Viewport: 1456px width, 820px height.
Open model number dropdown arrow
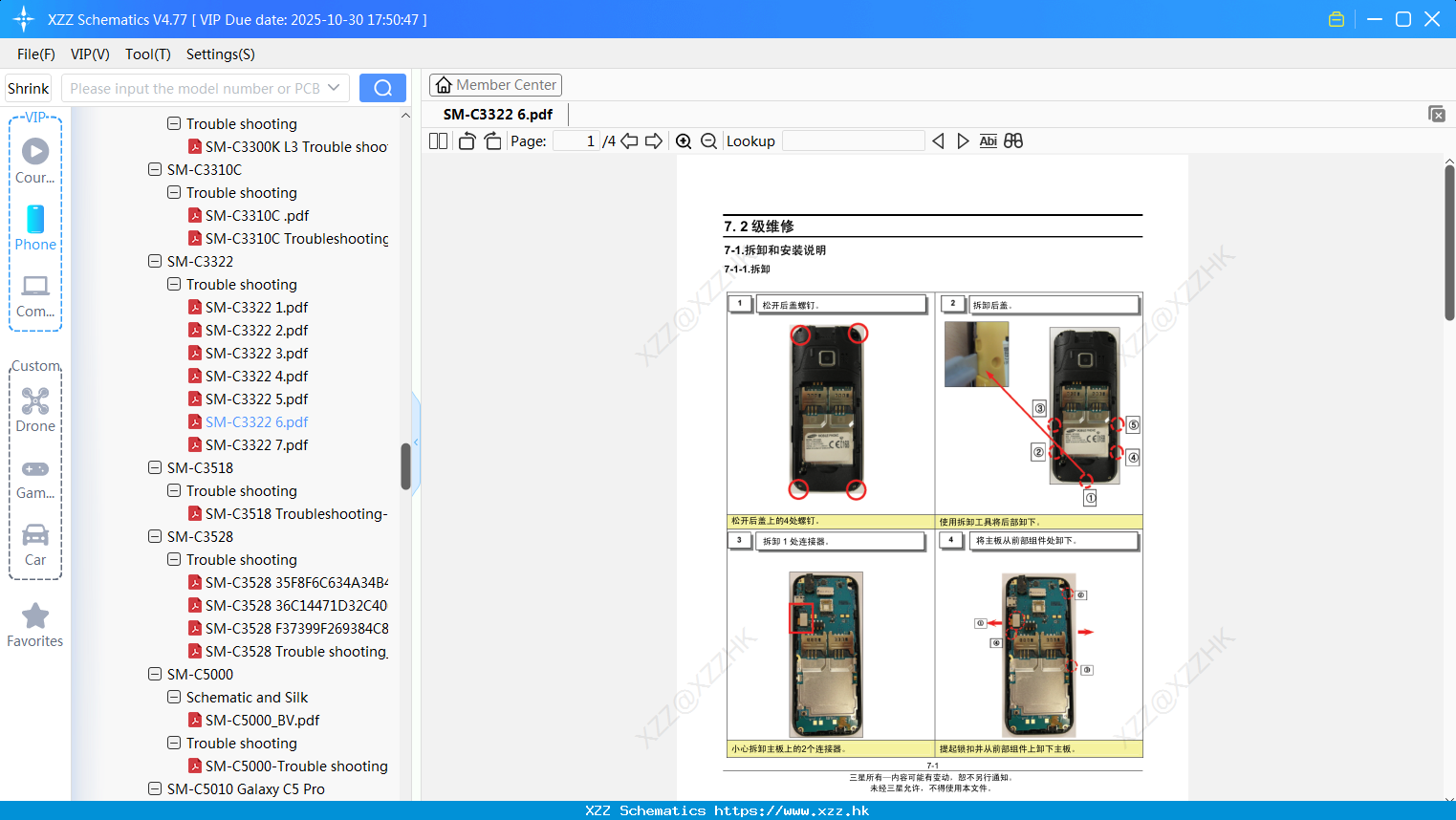[334, 88]
